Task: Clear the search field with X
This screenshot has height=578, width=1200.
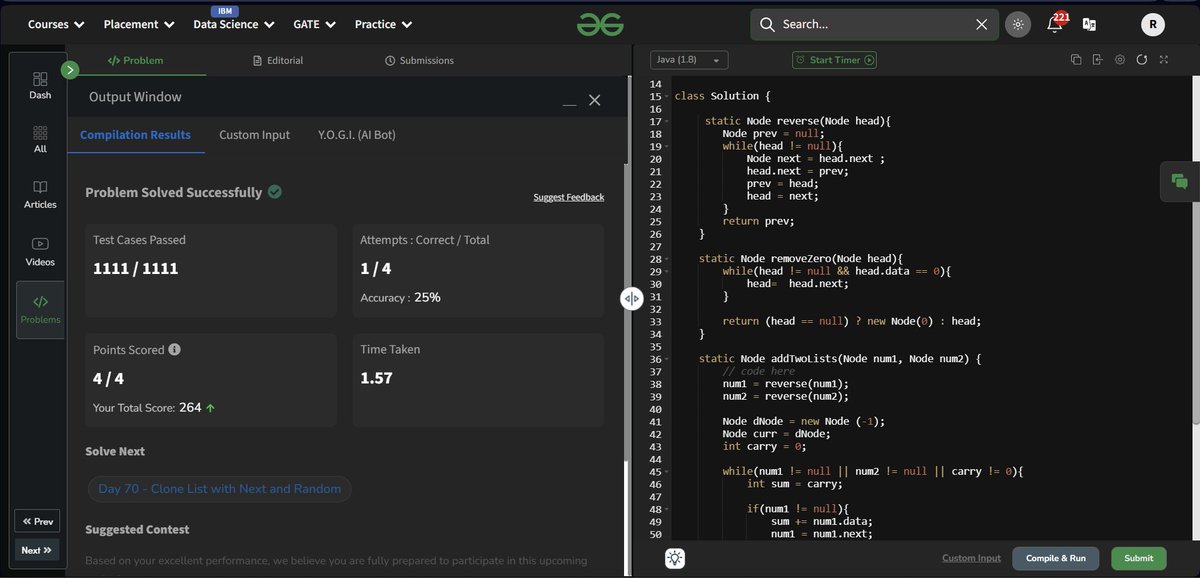Action: pyautogui.click(x=981, y=25)
